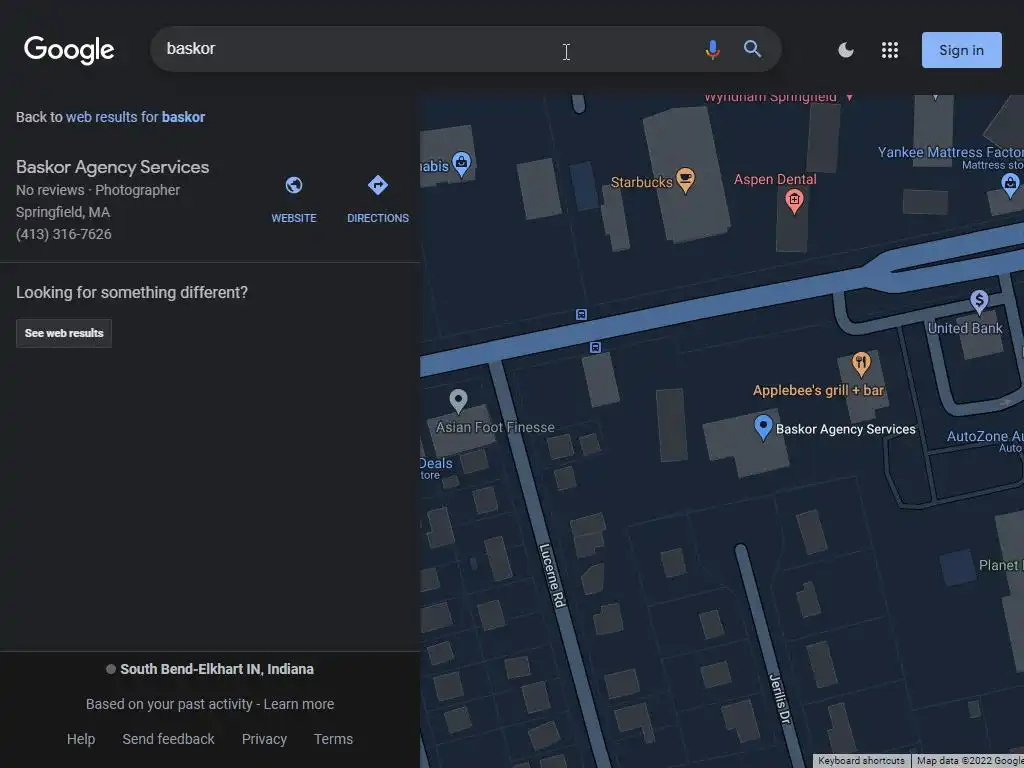The image size is (1024, 768).
Task: Click the DIRECTIONS label
Action: tap(377, 218)
